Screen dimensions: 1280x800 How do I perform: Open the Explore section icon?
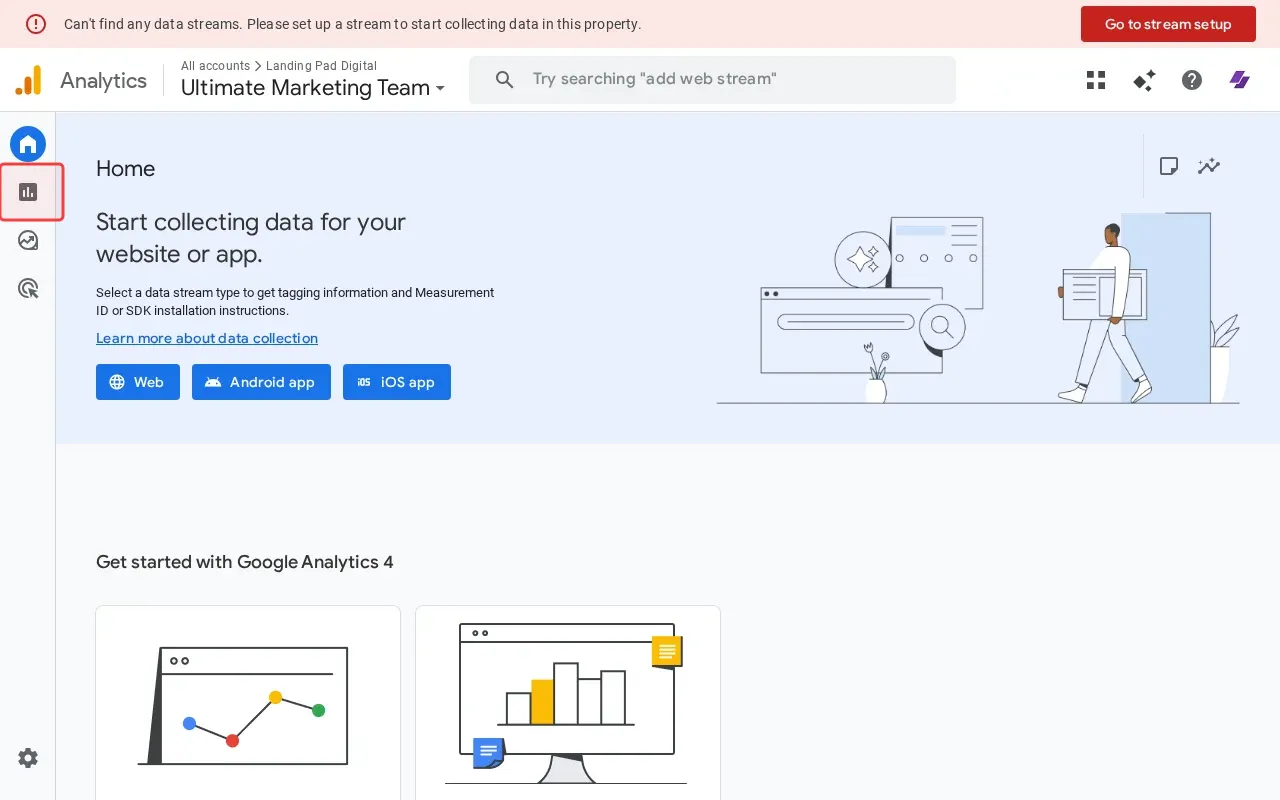pyautogui.click(x=28, y=240)
